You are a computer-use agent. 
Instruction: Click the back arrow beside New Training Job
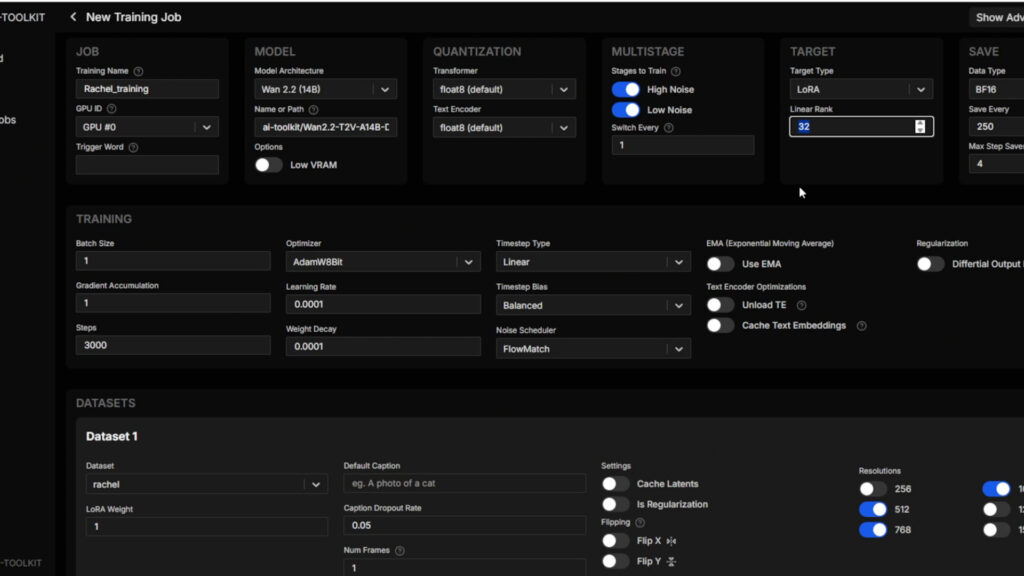pos(73,17)
